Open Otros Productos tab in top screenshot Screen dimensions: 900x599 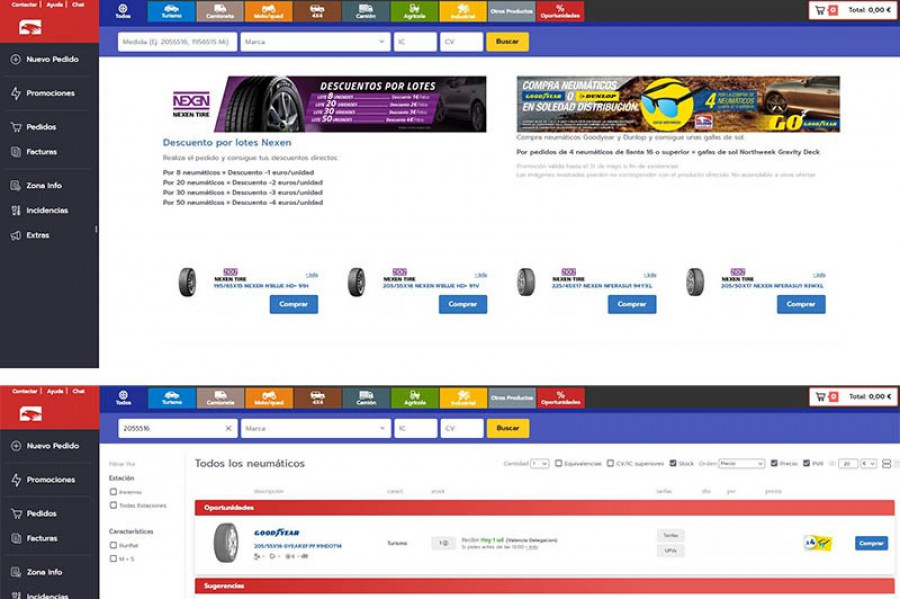[511, 11]
